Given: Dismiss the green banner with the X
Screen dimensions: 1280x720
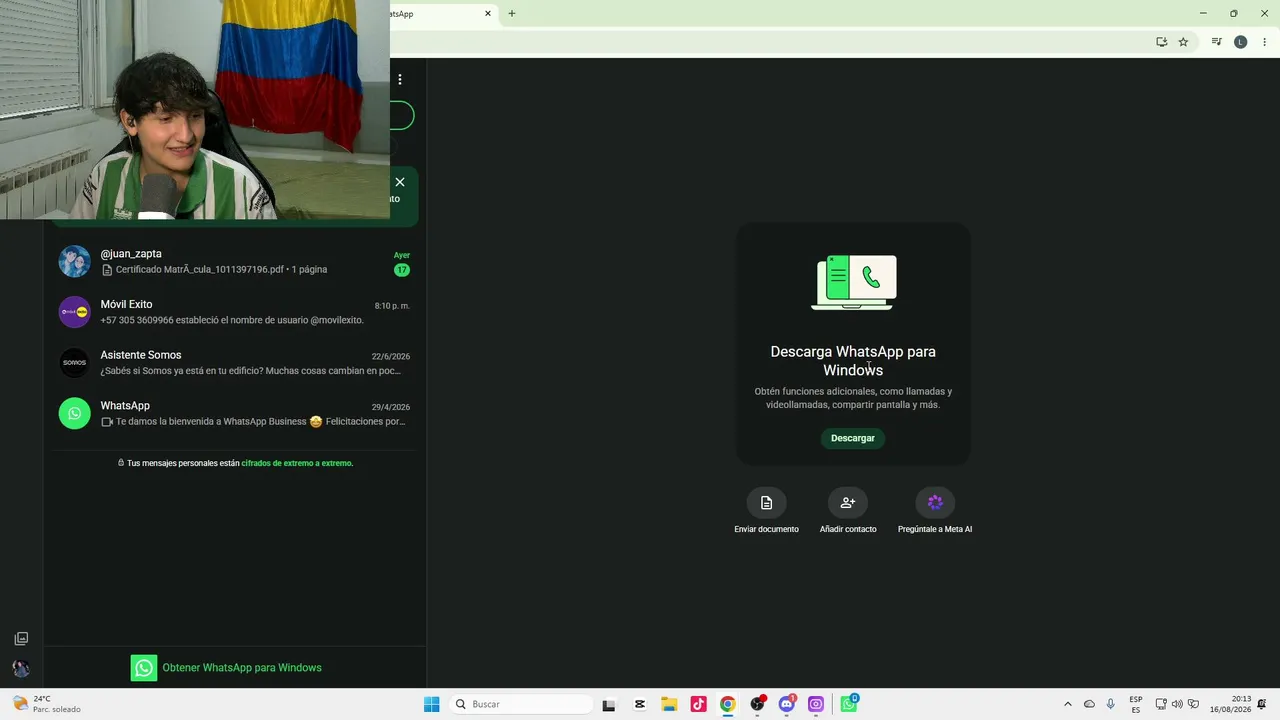Looking at the screenshot, I should 400,182.
